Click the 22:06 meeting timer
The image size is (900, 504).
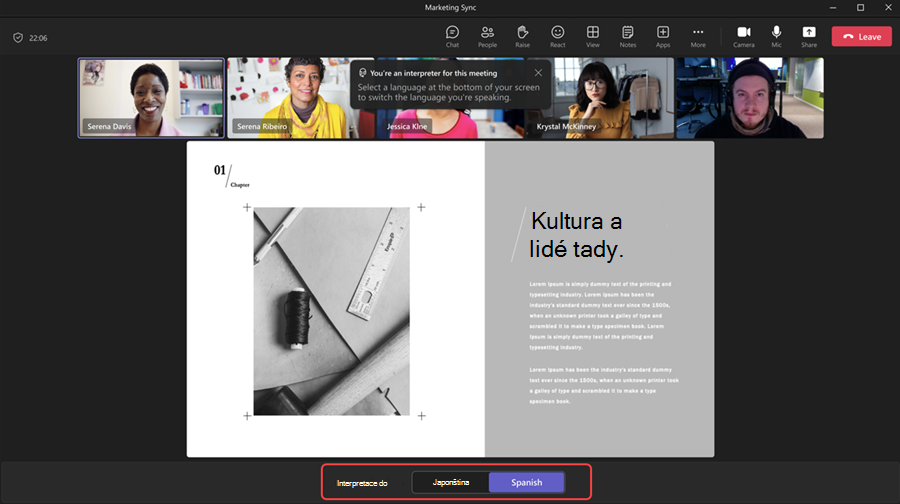point(38,38)
